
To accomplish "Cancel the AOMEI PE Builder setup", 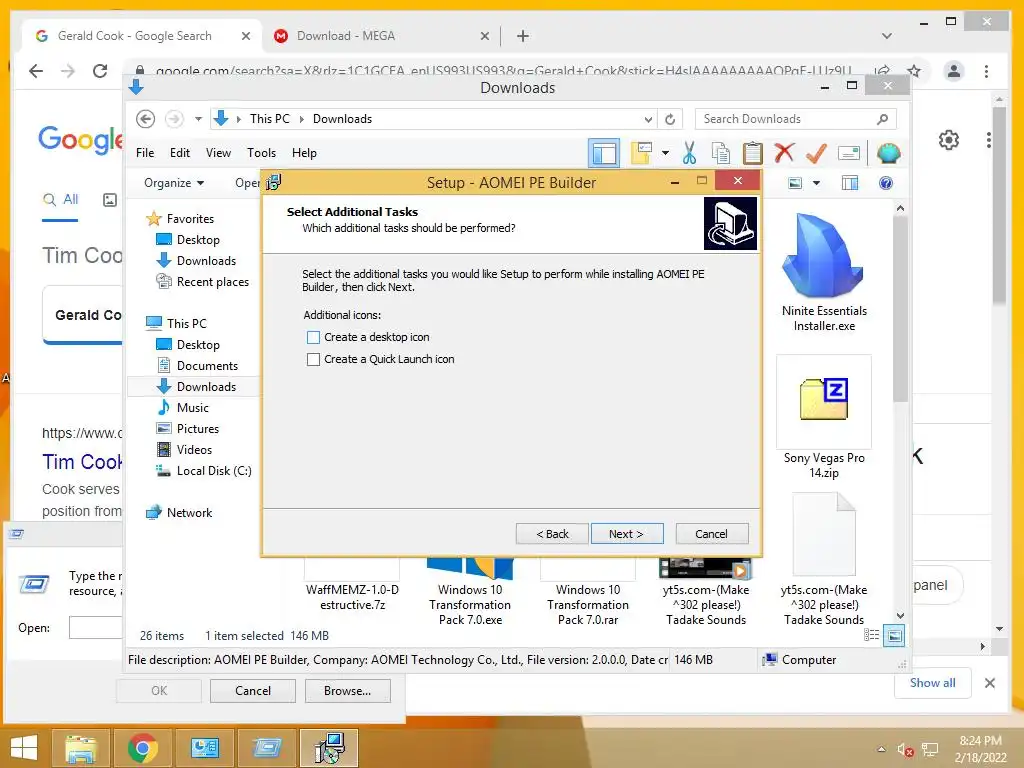I will coord(711,534).
